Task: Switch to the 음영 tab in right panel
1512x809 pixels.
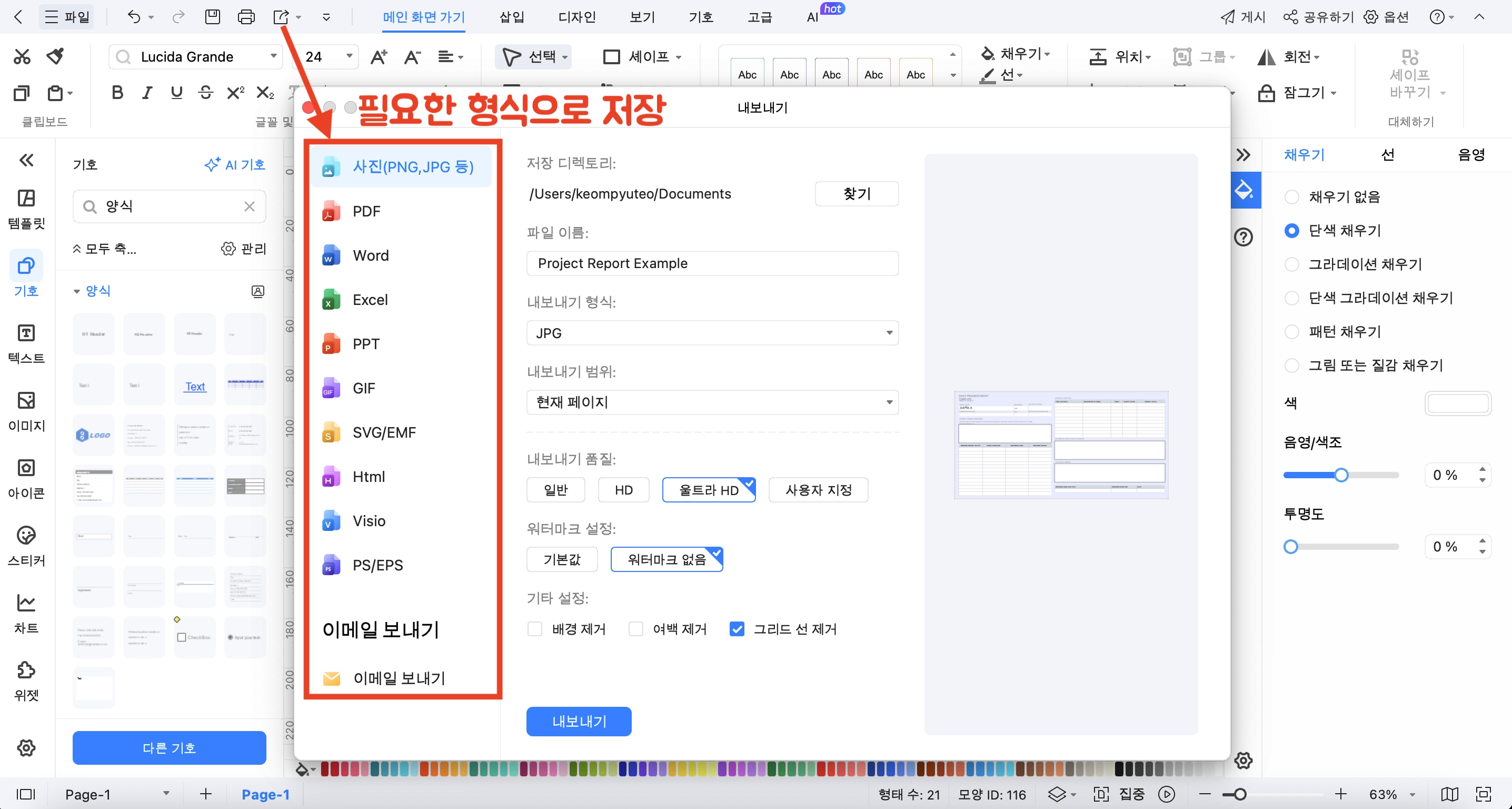Action: (1471, 154)
